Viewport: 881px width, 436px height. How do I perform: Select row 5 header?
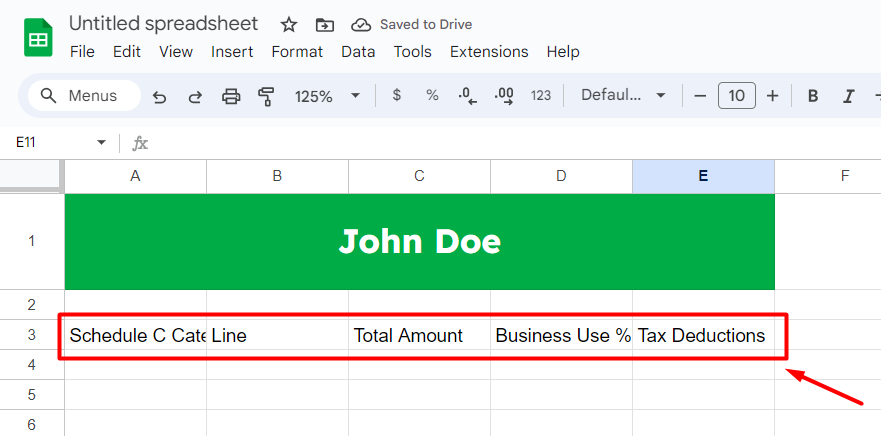(32, 394)
